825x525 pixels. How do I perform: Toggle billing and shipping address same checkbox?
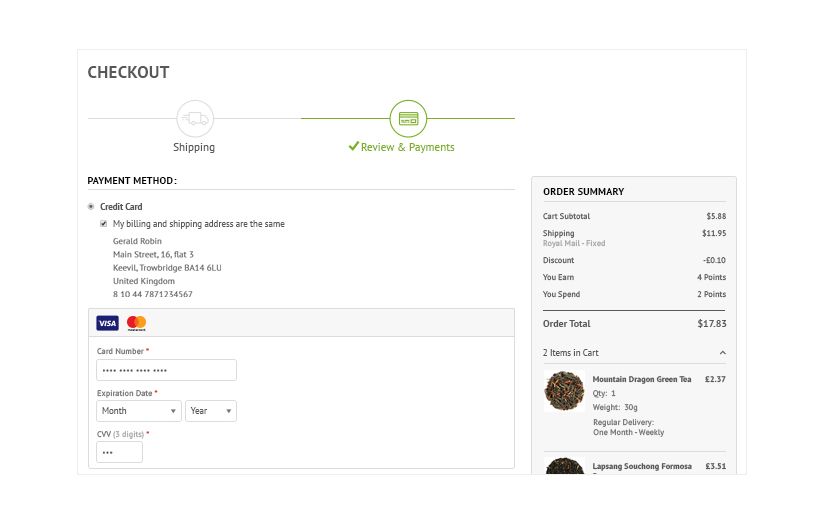[x=104, y=224]
